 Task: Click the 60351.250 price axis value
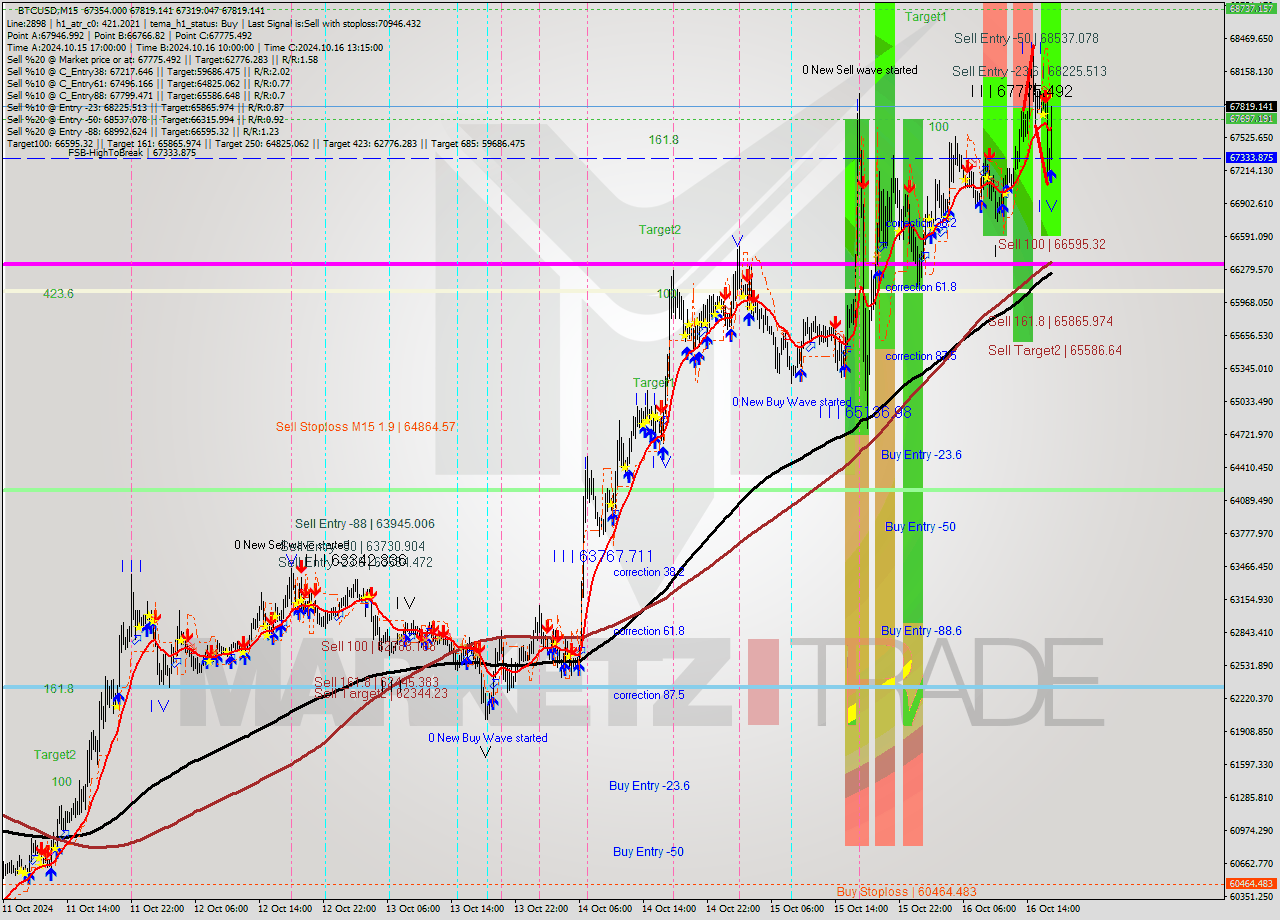(1251, 896)
